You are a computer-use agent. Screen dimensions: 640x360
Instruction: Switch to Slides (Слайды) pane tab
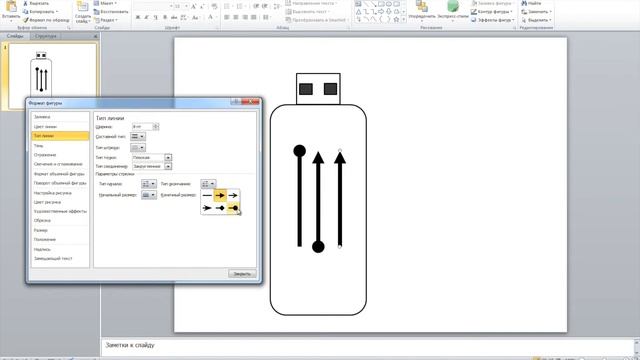[x=15, y=36]
